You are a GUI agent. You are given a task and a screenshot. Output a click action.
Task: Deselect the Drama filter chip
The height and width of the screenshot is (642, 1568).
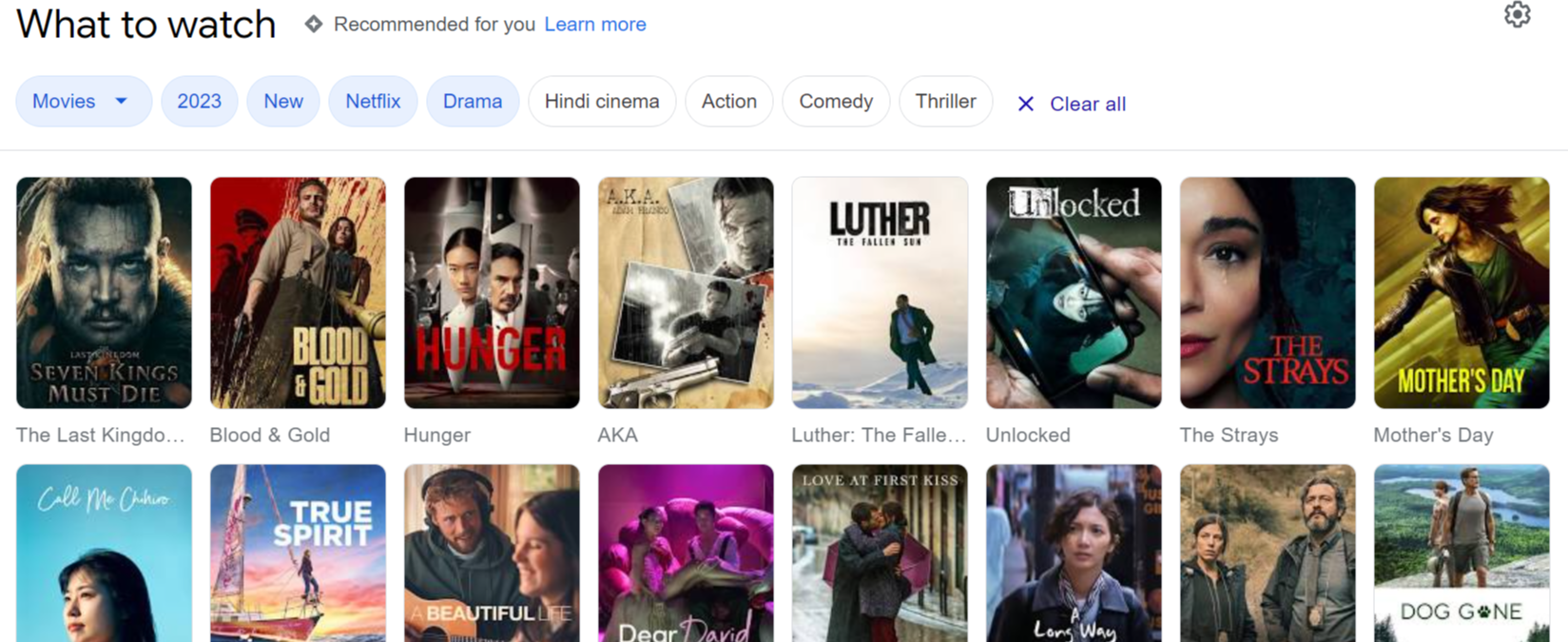[x=473, y=101]
